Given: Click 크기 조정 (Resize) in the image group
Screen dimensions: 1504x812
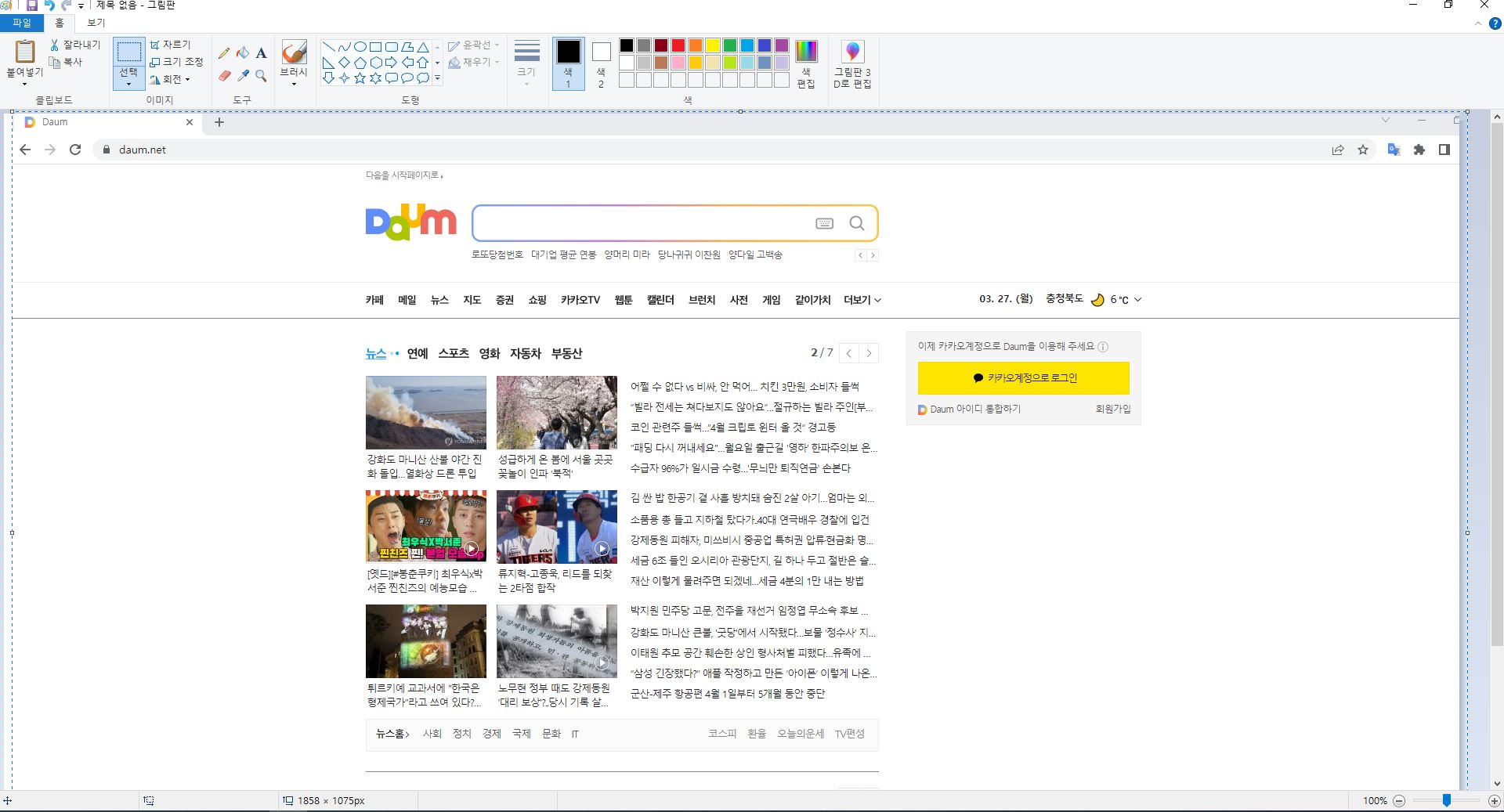Looking at the screenshot, I should (176, 62).
